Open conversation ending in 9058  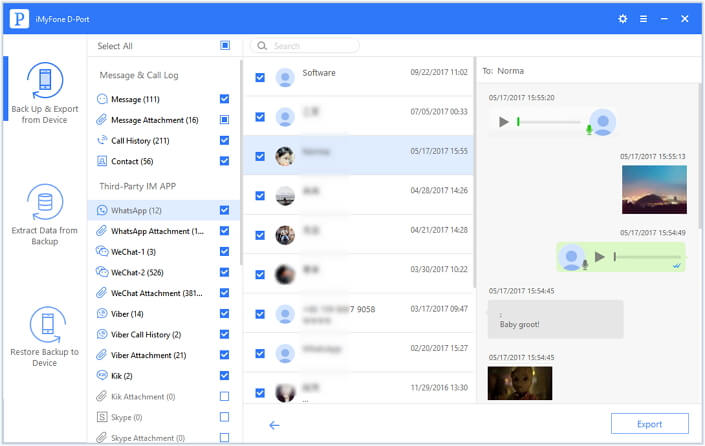[x=358, y=313]
